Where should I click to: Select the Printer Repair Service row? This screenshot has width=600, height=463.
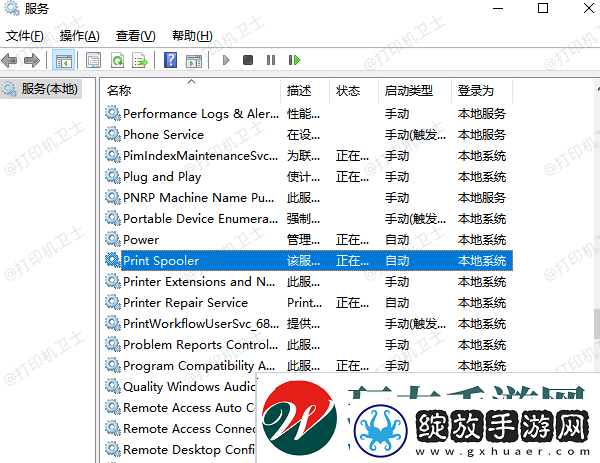[308, 303]
